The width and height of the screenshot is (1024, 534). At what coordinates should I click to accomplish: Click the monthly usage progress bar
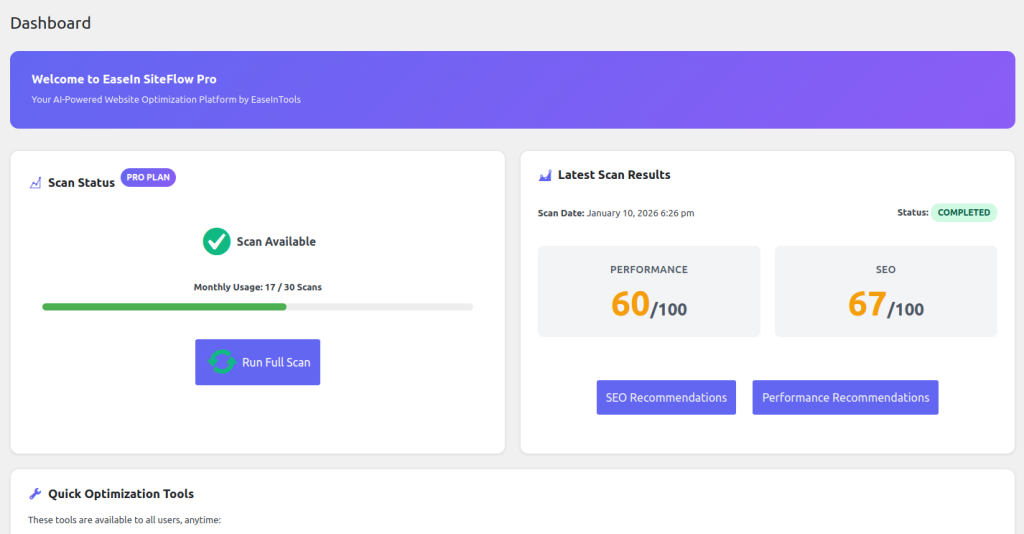coord(257,307)
